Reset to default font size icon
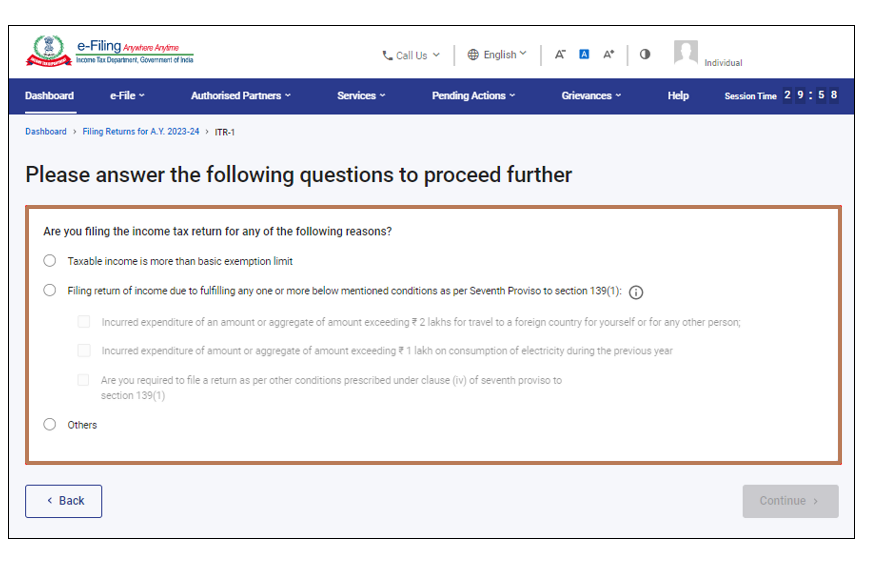Viewport: 877px width, 563px height. click(585, 55)
